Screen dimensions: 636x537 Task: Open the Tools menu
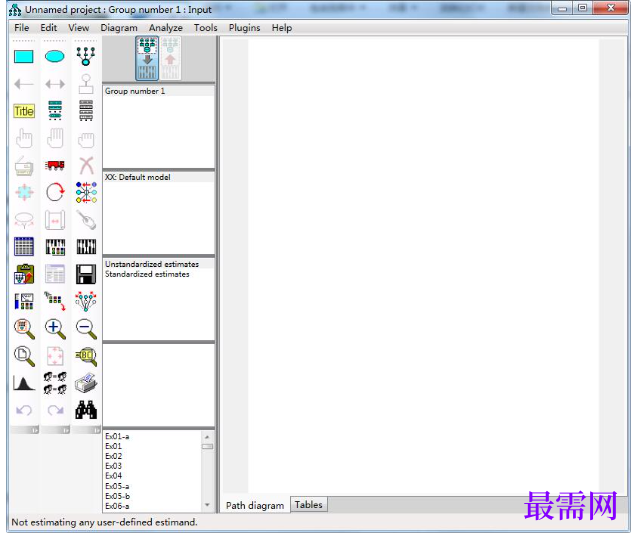tap(205, 28)
